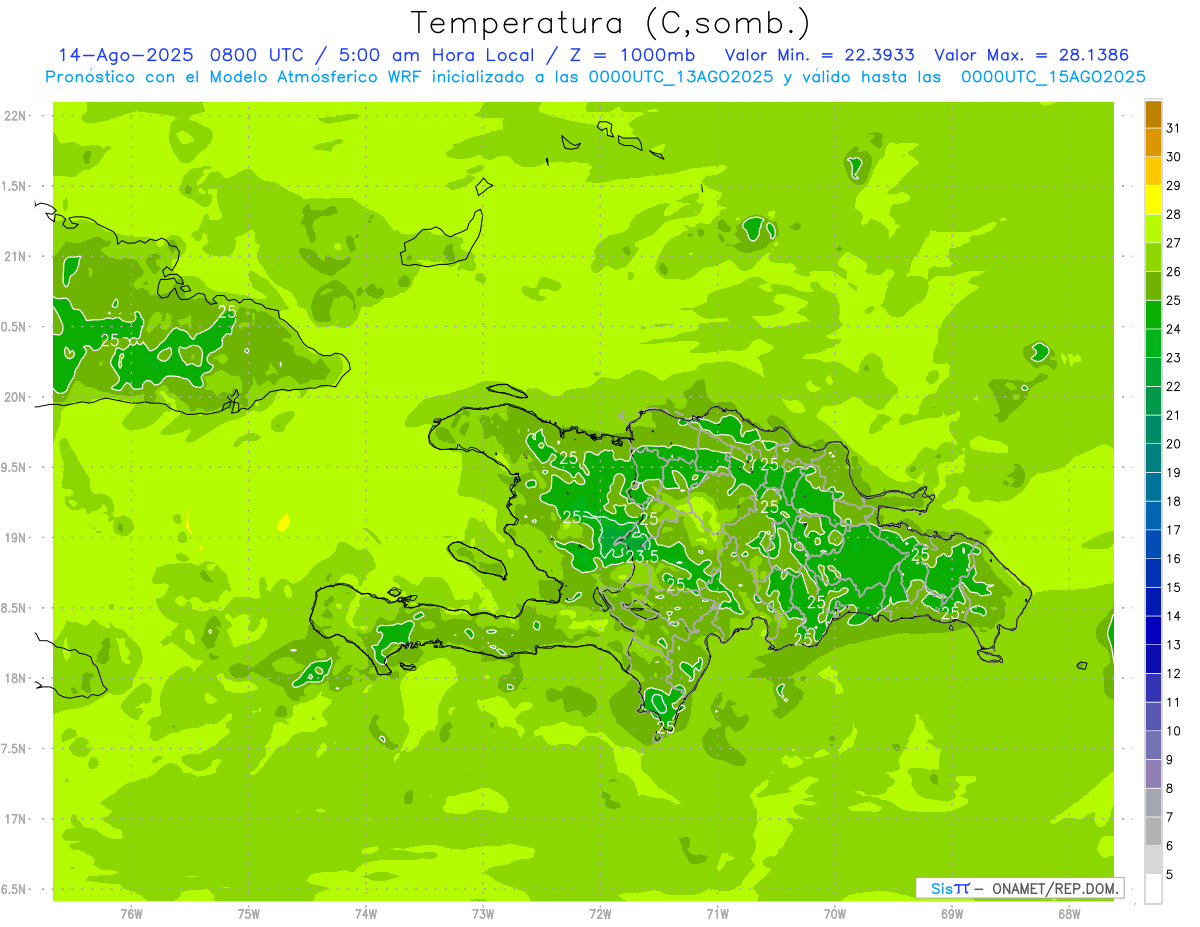Click the legend value 23
The image size is (1200, 927).
click(1173, 358)
